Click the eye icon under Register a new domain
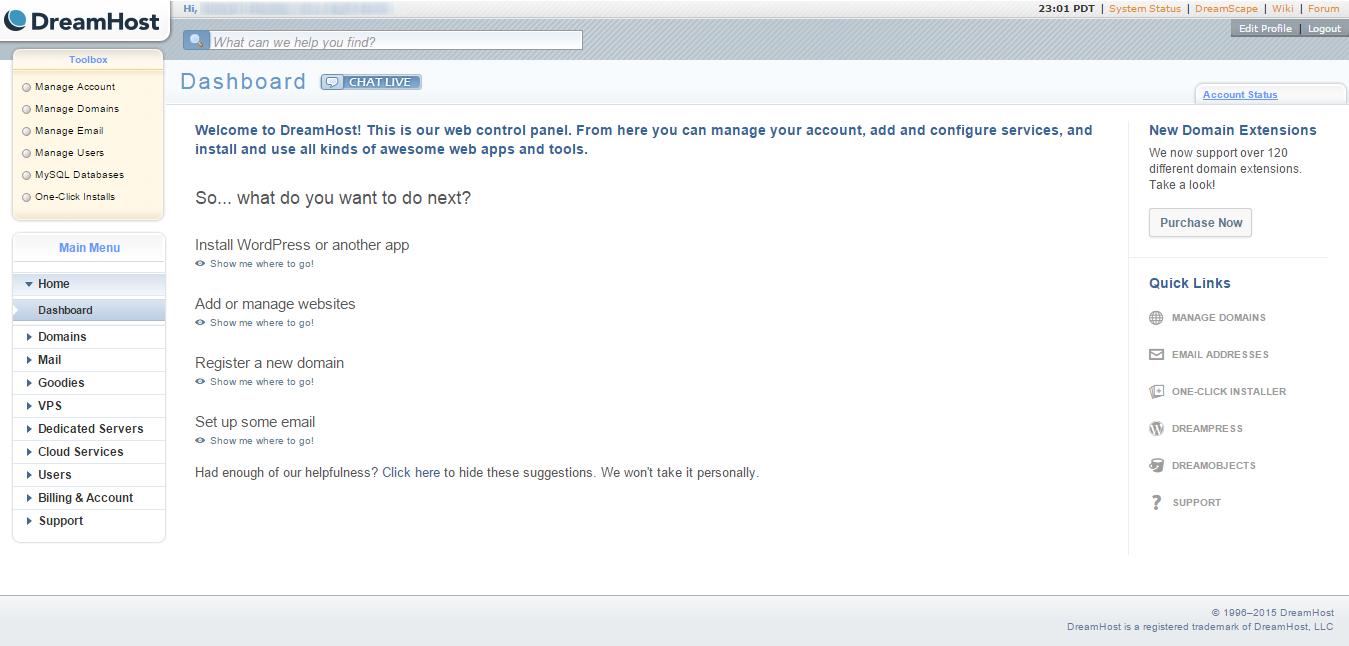Image resolution: width=1349 pixels, height=646 pixels. (x=200, y=382)
